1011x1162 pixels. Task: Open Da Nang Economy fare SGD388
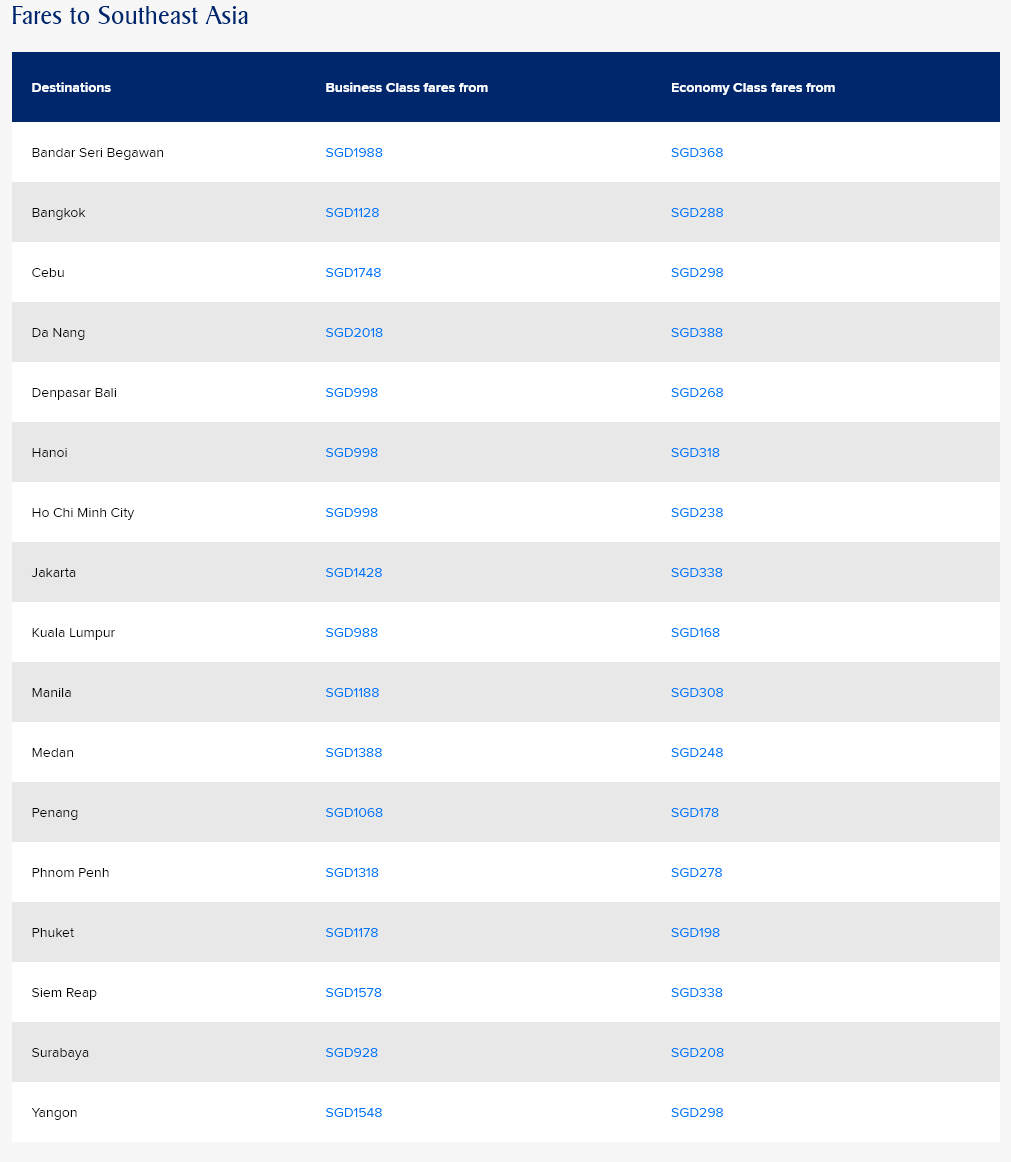click(697, 333)
